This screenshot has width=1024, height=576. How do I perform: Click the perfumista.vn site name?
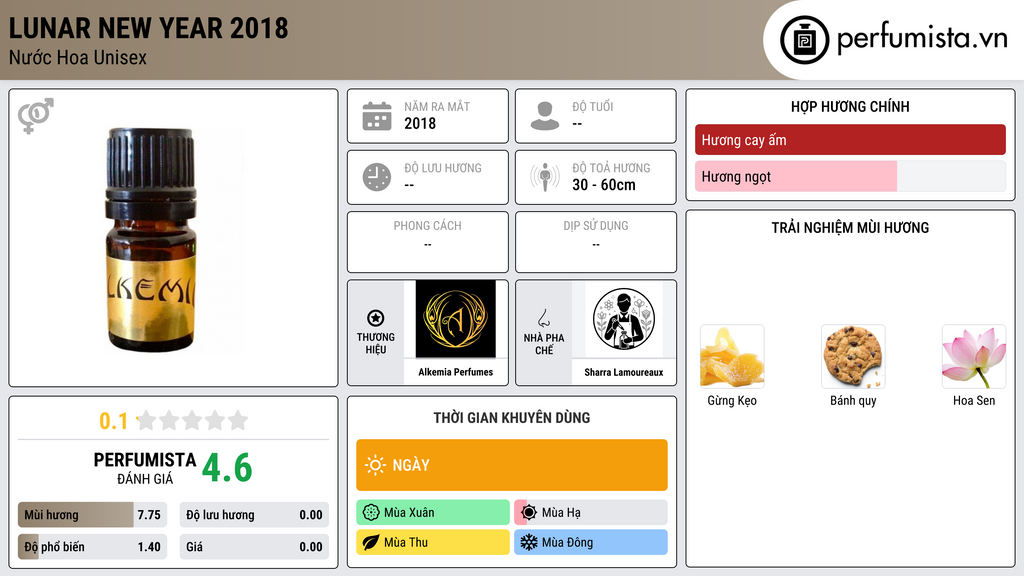coord(922,39)
